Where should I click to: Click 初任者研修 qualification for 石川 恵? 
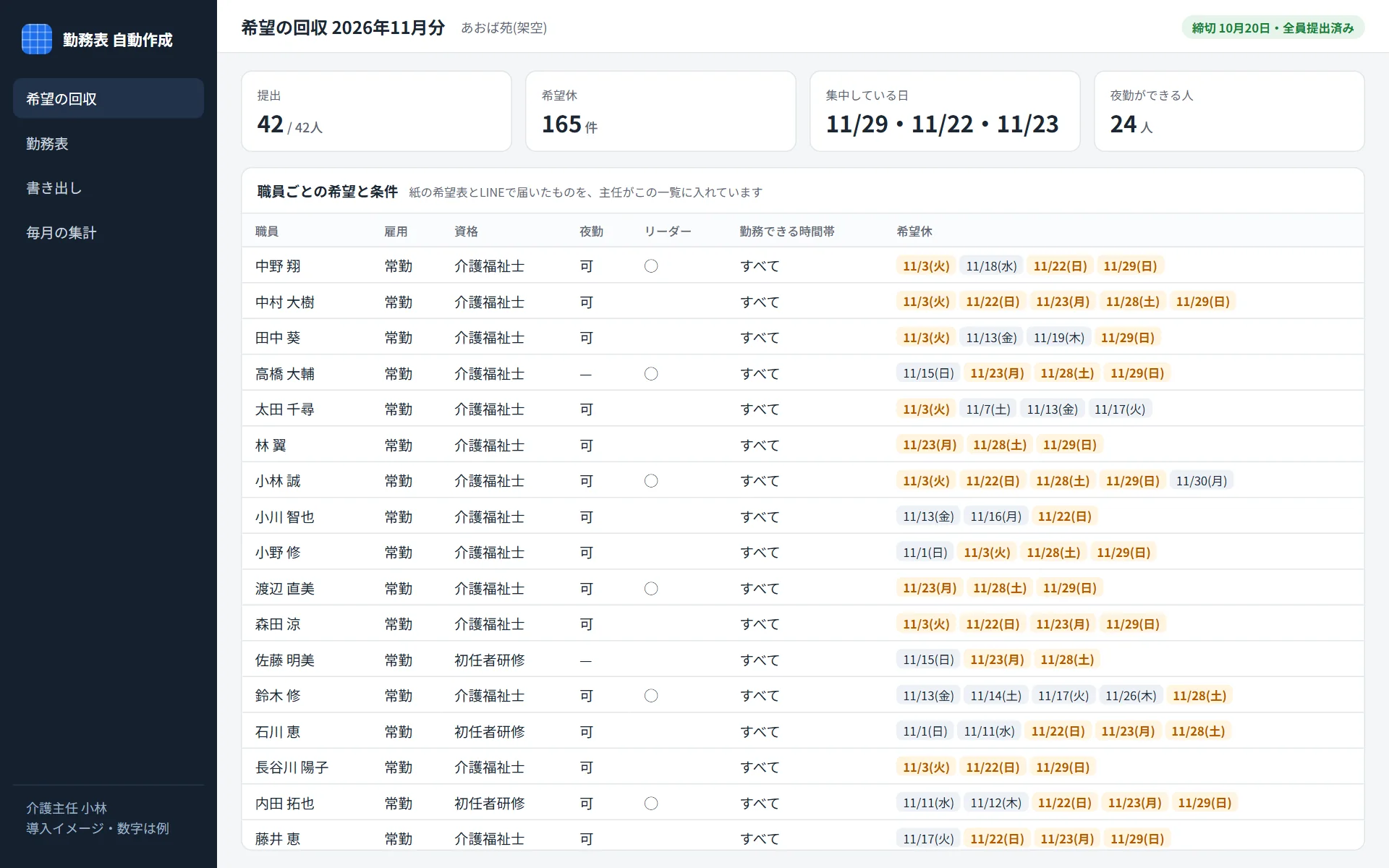490,732
